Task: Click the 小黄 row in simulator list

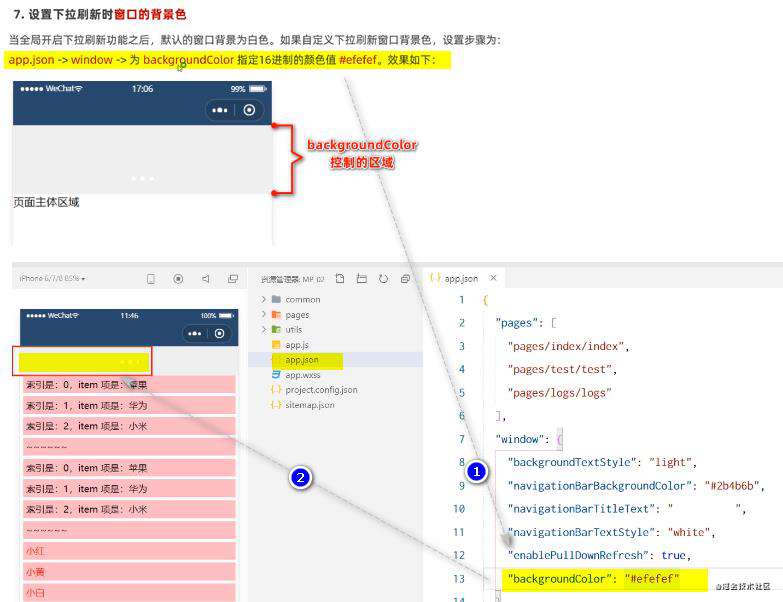Action: (129, 572)
